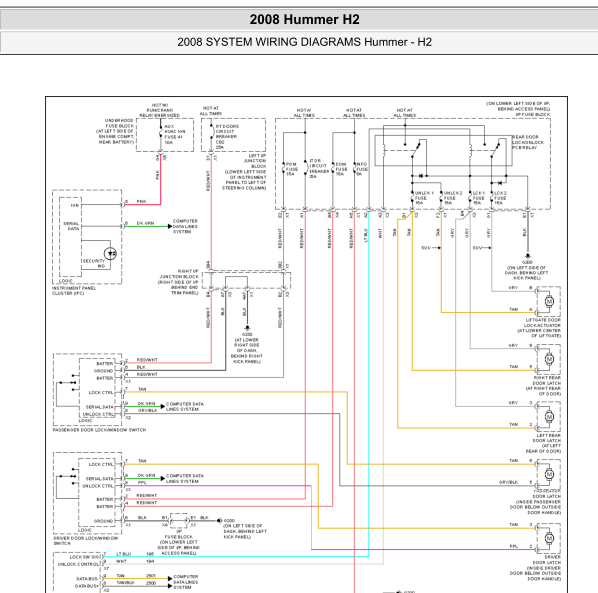Click the rear door lock relay switch contact symbol
598x593 pixels.
point(495,150)
